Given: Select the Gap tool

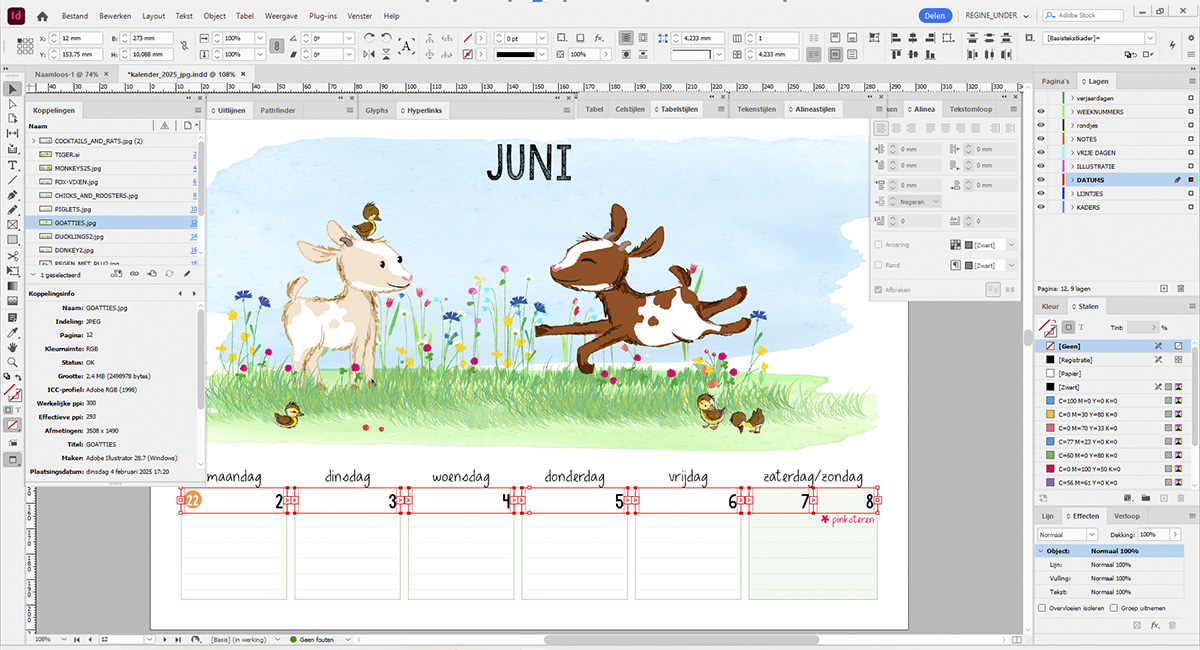Looking at the screenshot, I should point(13,133).
